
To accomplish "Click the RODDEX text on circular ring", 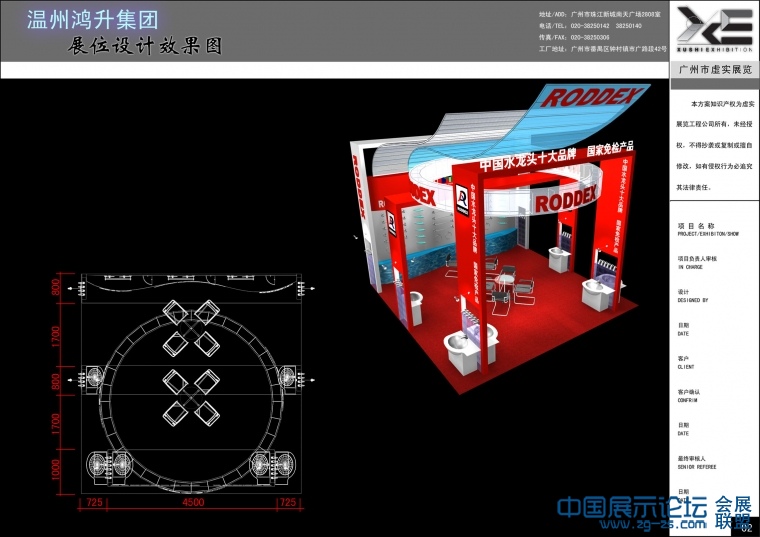I will [565, 199].
